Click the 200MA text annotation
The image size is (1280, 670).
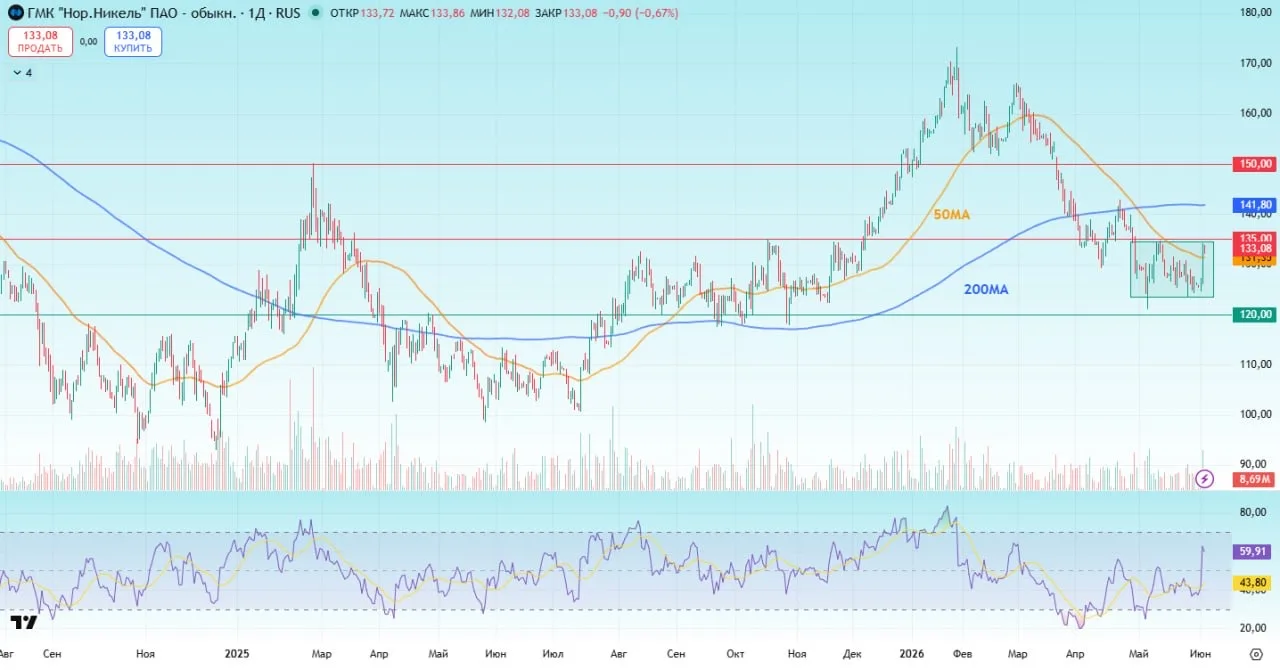(x=986, y=289)
